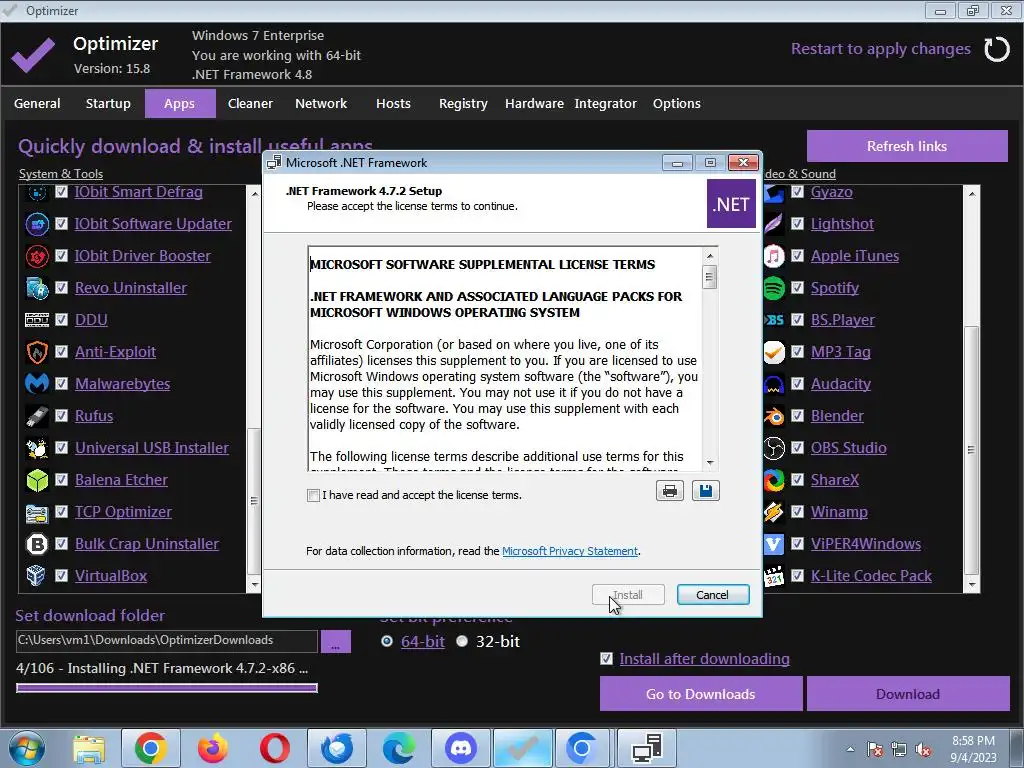Toggle Install after downloading checkbox
Viewport: 1024px width, 768px height.
607,658
